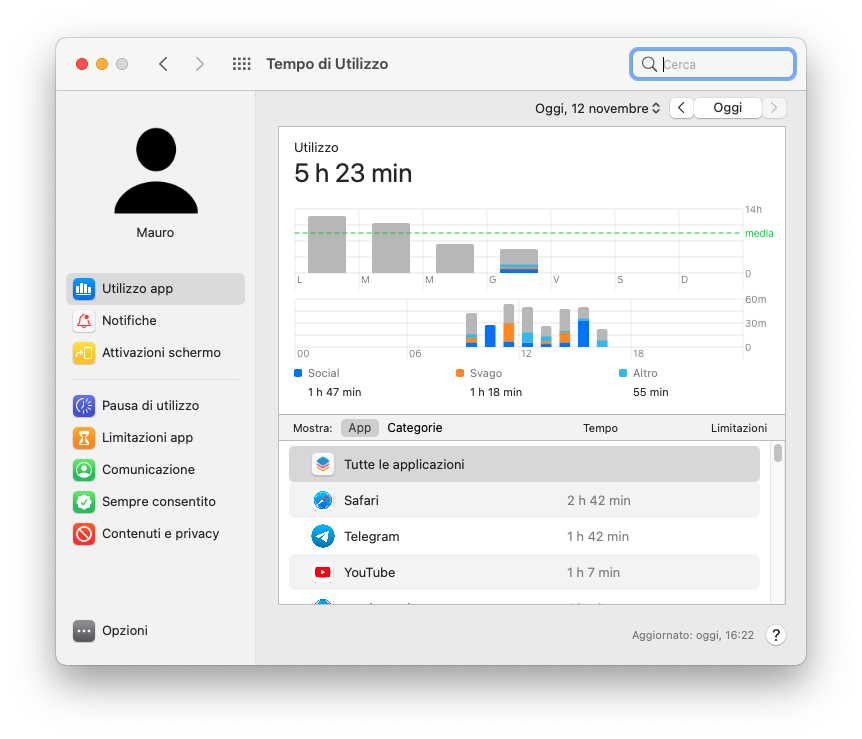Viewport: 862px width, 739px height.
Task: Click the magnifier icon in search field
Action: coord(649,64)
